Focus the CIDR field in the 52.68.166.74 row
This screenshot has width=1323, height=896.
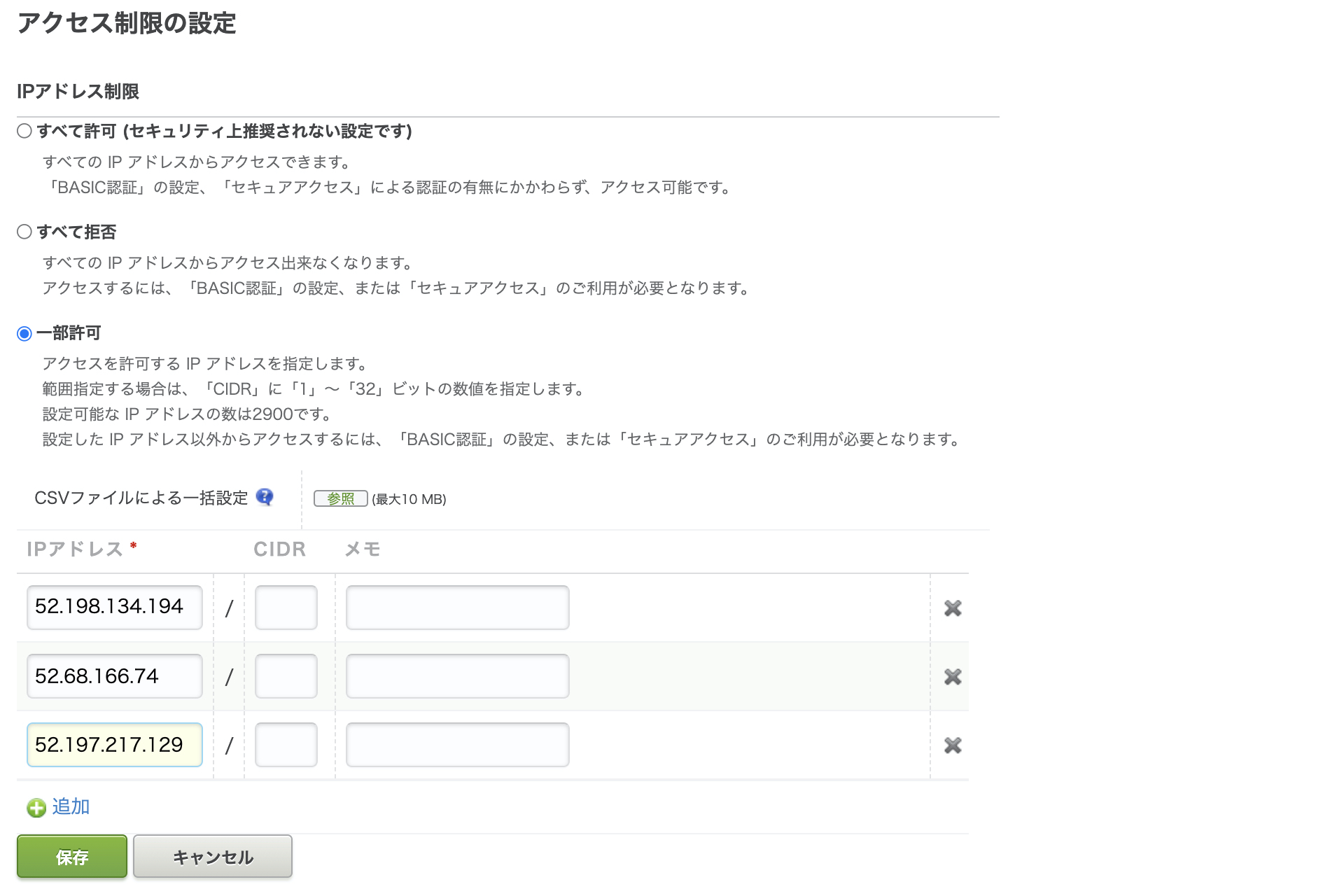(286, 675)
